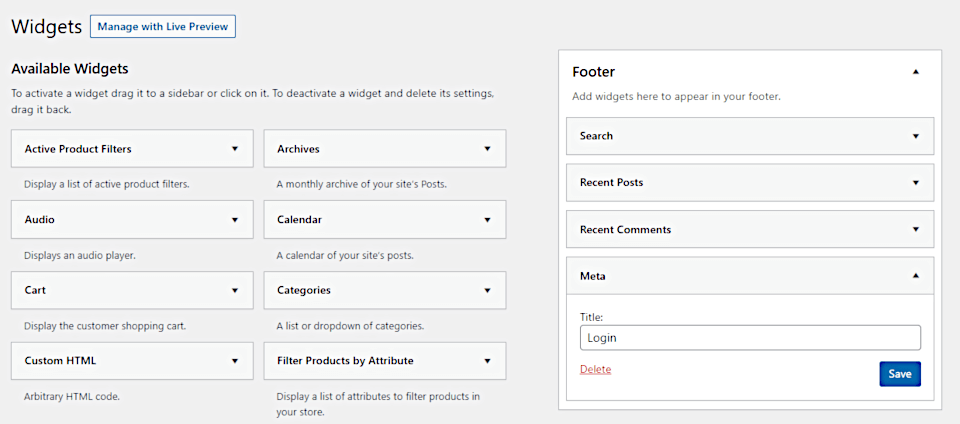This screenshot has width=960, height=424.
Task: Delete the Meta widget
Action: tap(595, 369)
